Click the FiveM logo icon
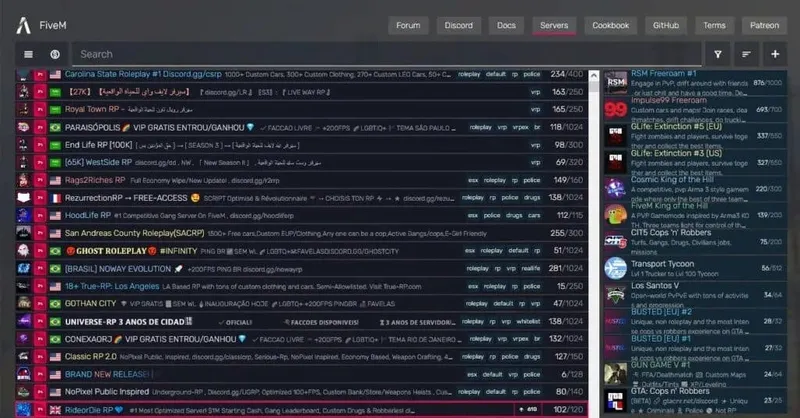This screenshot has width=800, height=418. coord(24,25)
